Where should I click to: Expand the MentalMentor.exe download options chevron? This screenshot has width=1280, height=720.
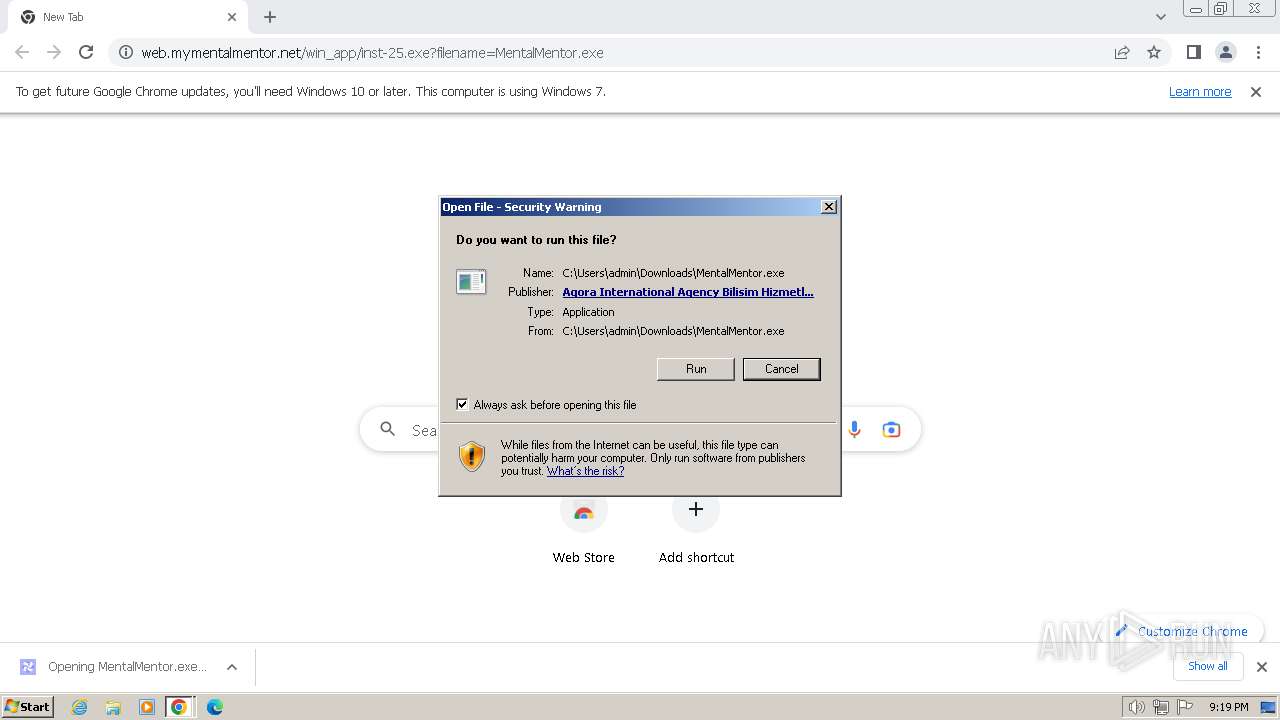pyautogui.click(x=232, y=667)
